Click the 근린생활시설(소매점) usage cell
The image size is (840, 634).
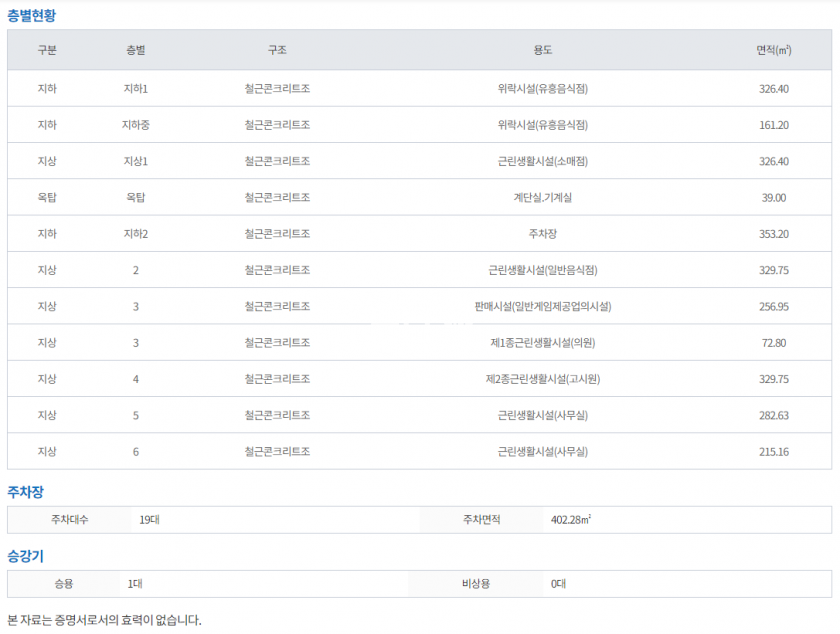pyautogui.click(x=542, y=161)
